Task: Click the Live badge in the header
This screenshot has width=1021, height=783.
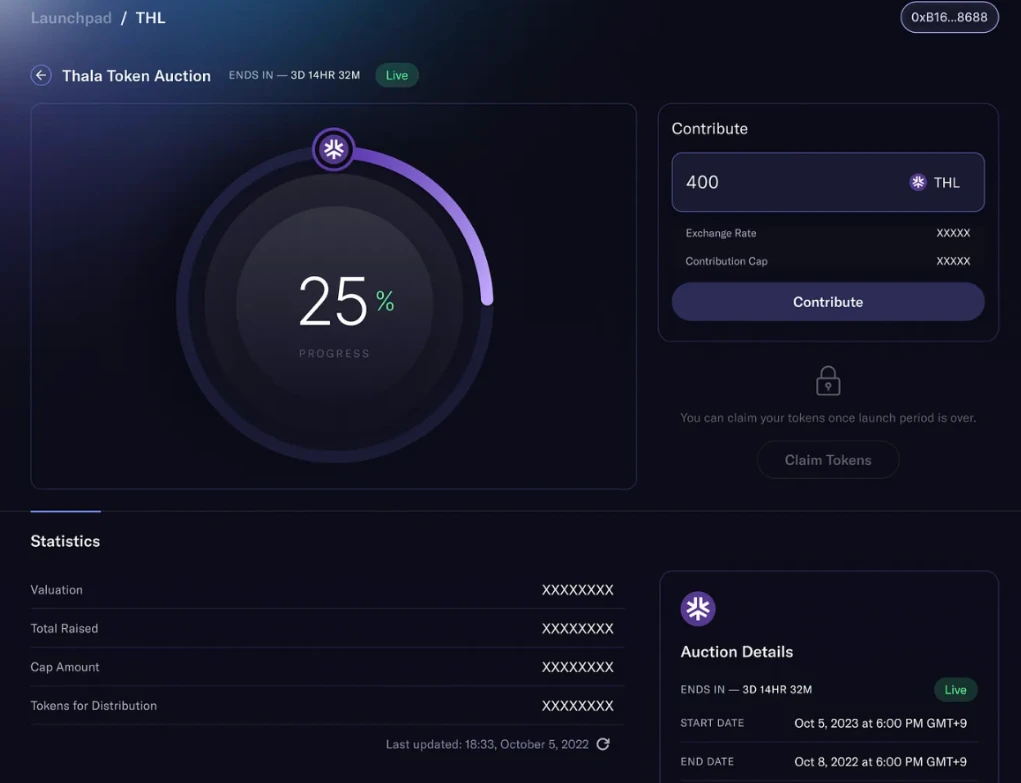Action: coord(397,76)
